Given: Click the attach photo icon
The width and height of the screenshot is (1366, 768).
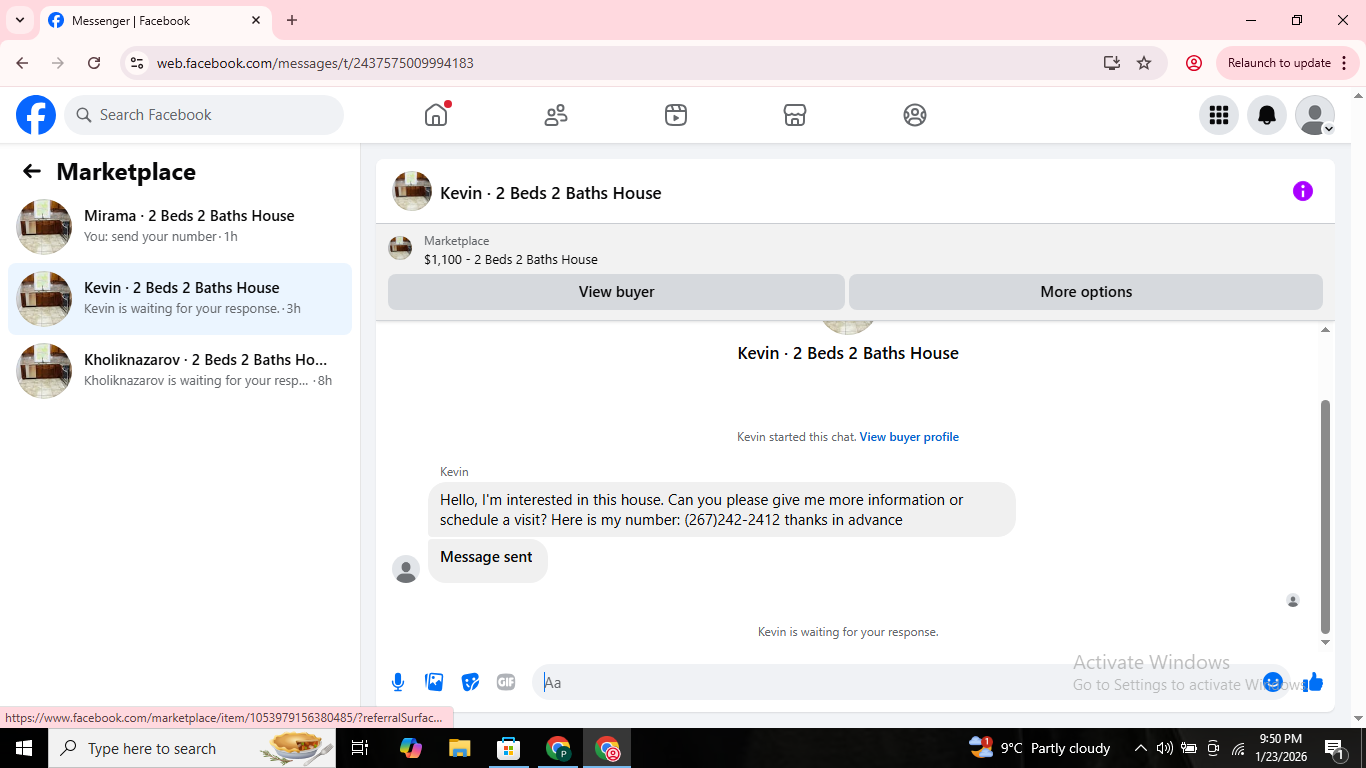Looking at the screenshot, I should click(434, 682).
